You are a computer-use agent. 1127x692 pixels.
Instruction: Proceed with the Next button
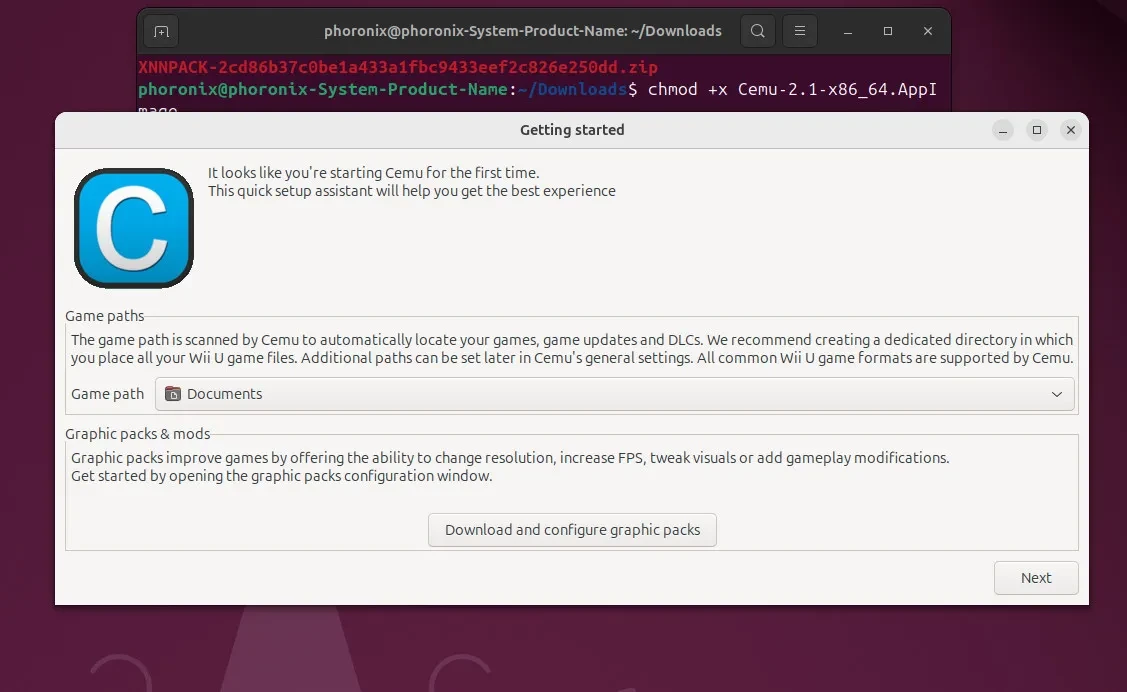coord(1036,578)
